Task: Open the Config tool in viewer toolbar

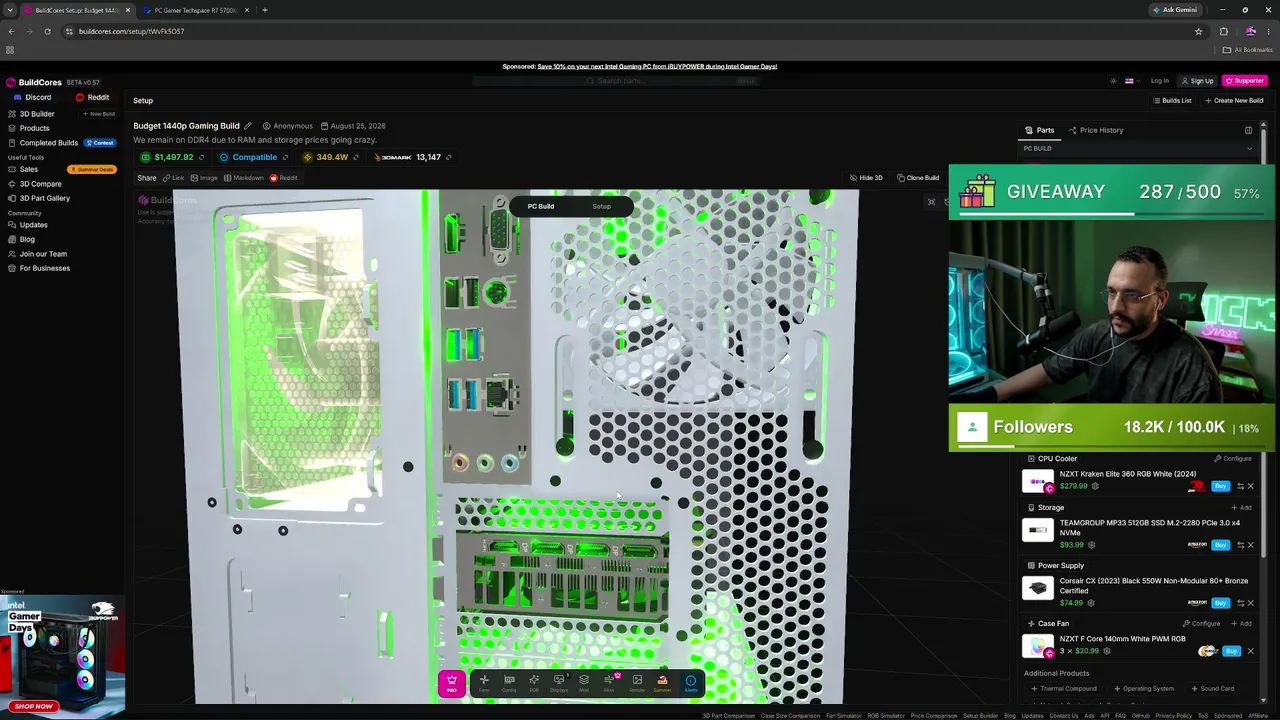Action: 509,683
